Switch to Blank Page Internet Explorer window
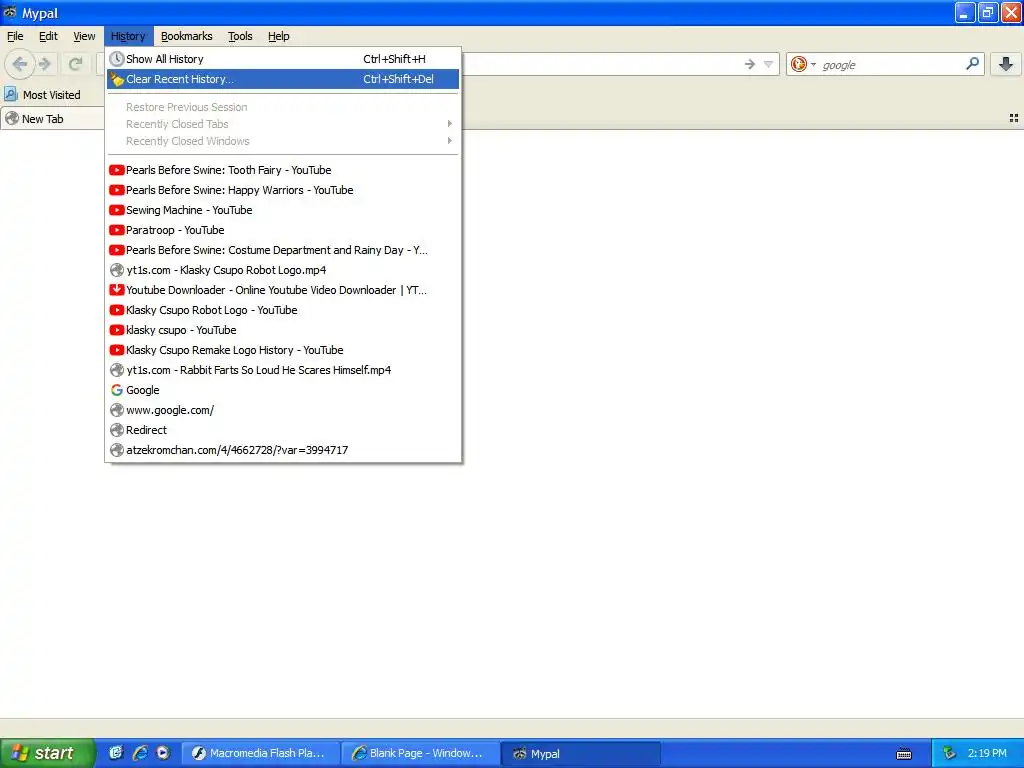The height and width of the screenshot is (768, 1024). (x=421, y=754)
